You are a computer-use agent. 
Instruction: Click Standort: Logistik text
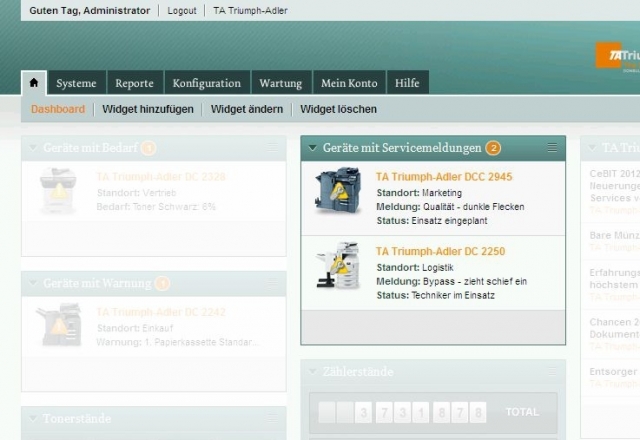[415, 268]
